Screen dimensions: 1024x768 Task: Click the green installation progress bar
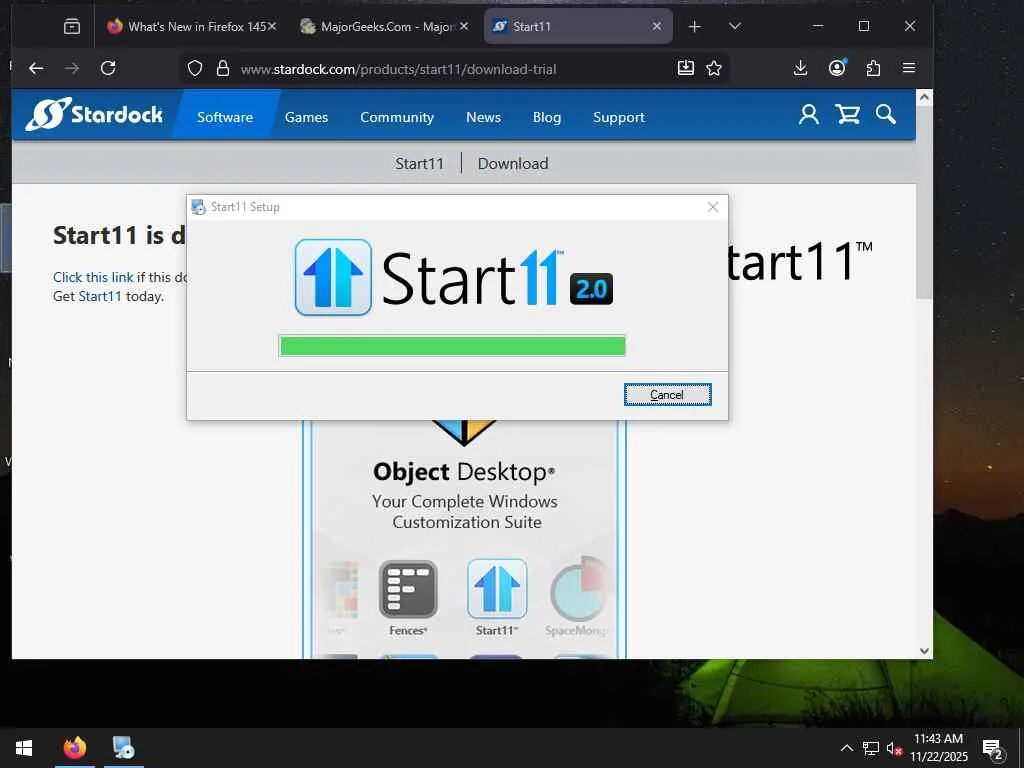pos(452,345)
